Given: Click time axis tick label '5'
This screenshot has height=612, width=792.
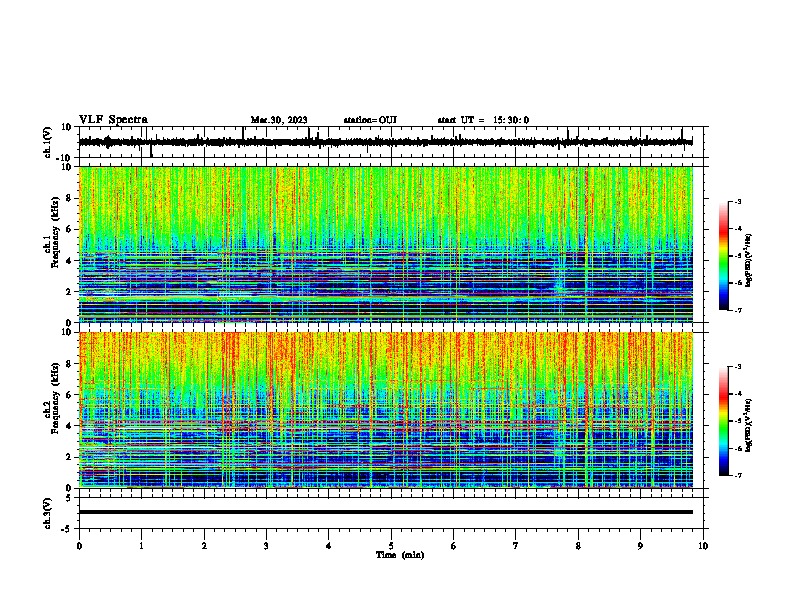Looking at the screenshot, I should [391, 546].
